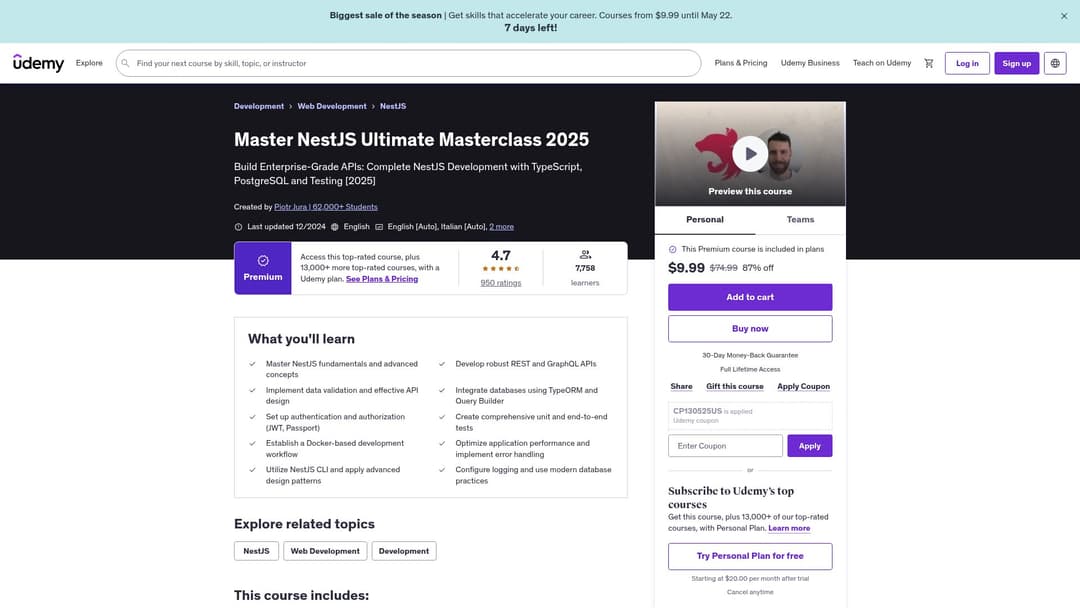Click the Premium included check icon

tap(672, 249)
